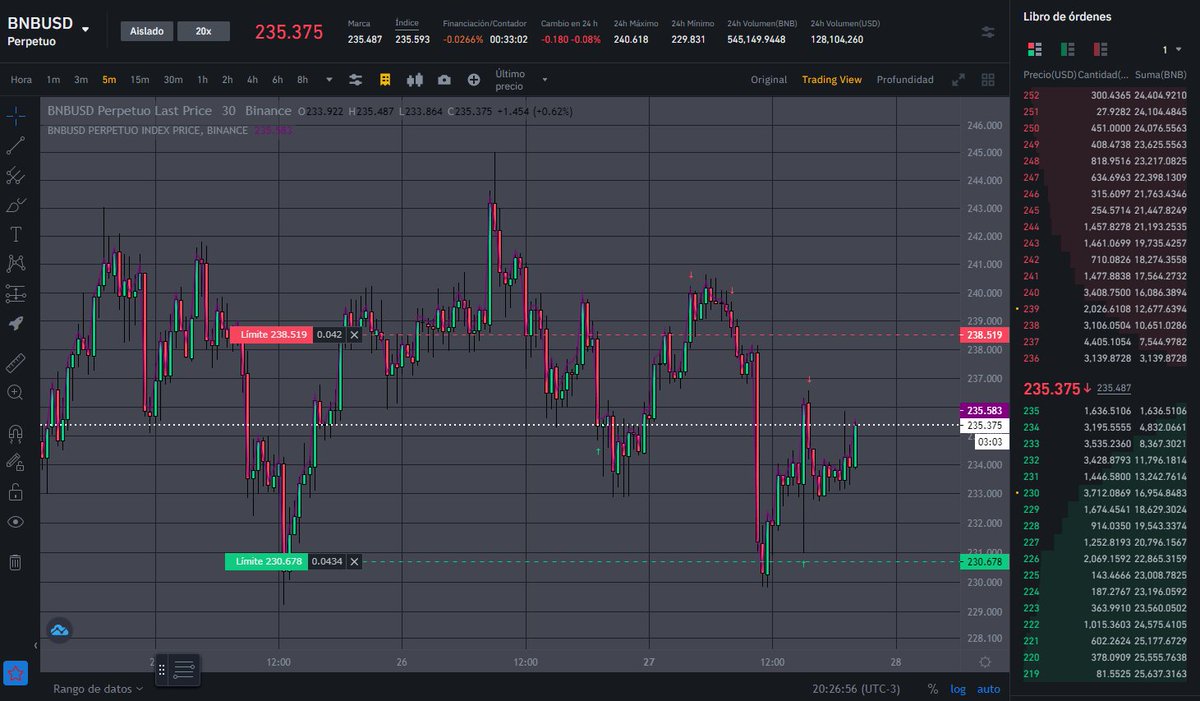Cancel the Límite 238.519 sell order
This screenshot has width=1200, height=701.
[x=354, y=335]
